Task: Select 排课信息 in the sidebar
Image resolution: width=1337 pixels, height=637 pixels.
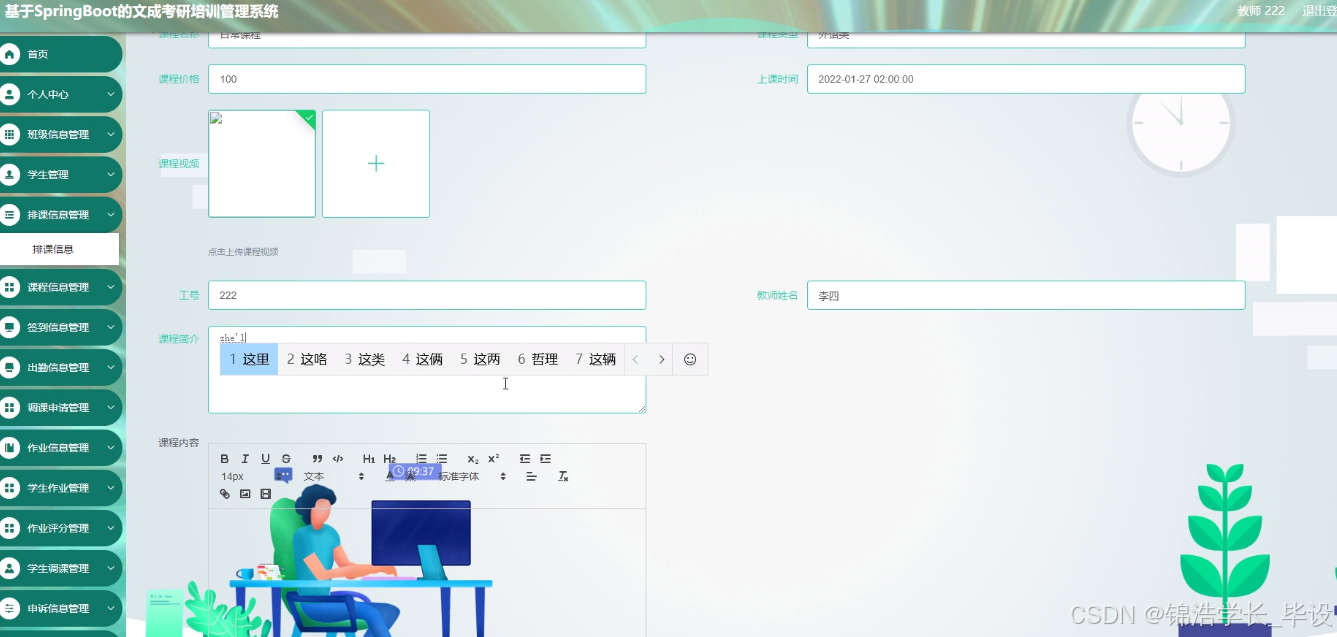Action: (x=62, y=249)
